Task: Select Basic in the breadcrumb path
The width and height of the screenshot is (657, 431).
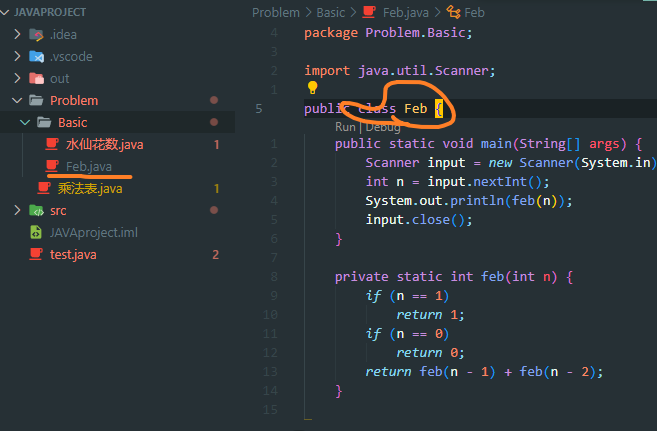Action: [x=331, y=13]
